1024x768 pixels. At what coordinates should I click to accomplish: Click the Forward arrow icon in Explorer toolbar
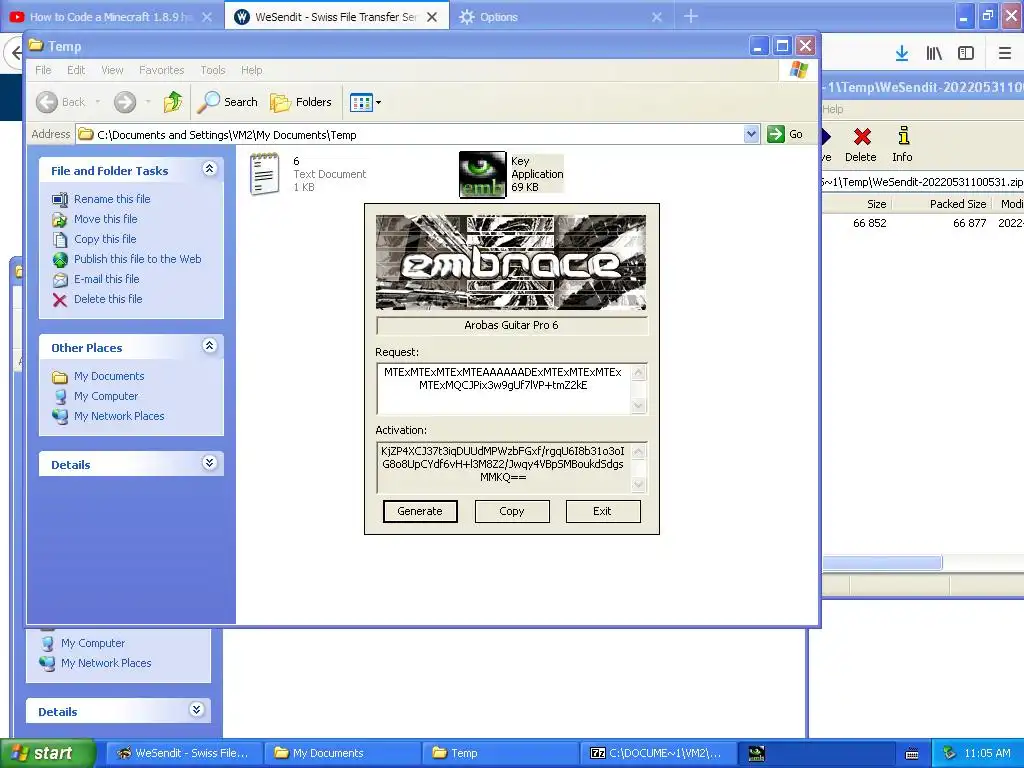[x=125, y=102]
